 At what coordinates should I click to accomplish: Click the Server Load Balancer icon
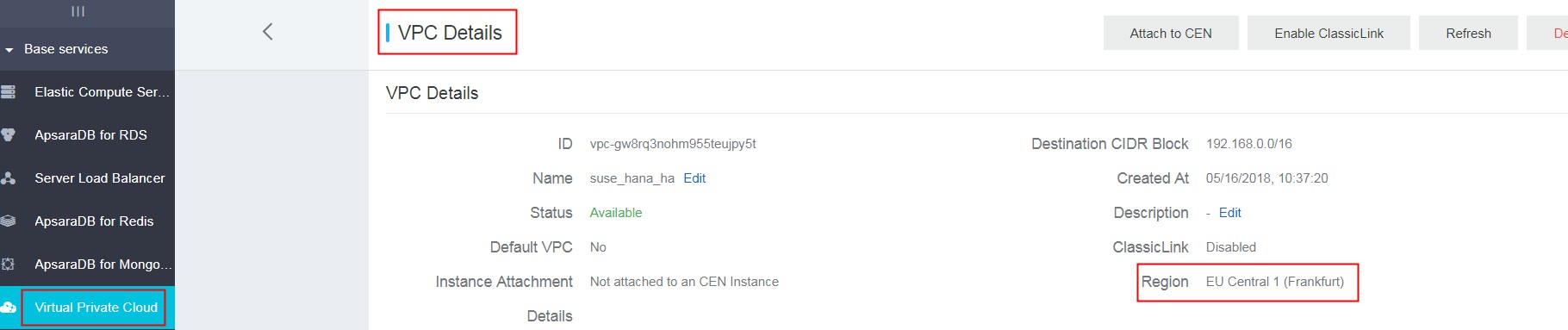tap(8, 177)
